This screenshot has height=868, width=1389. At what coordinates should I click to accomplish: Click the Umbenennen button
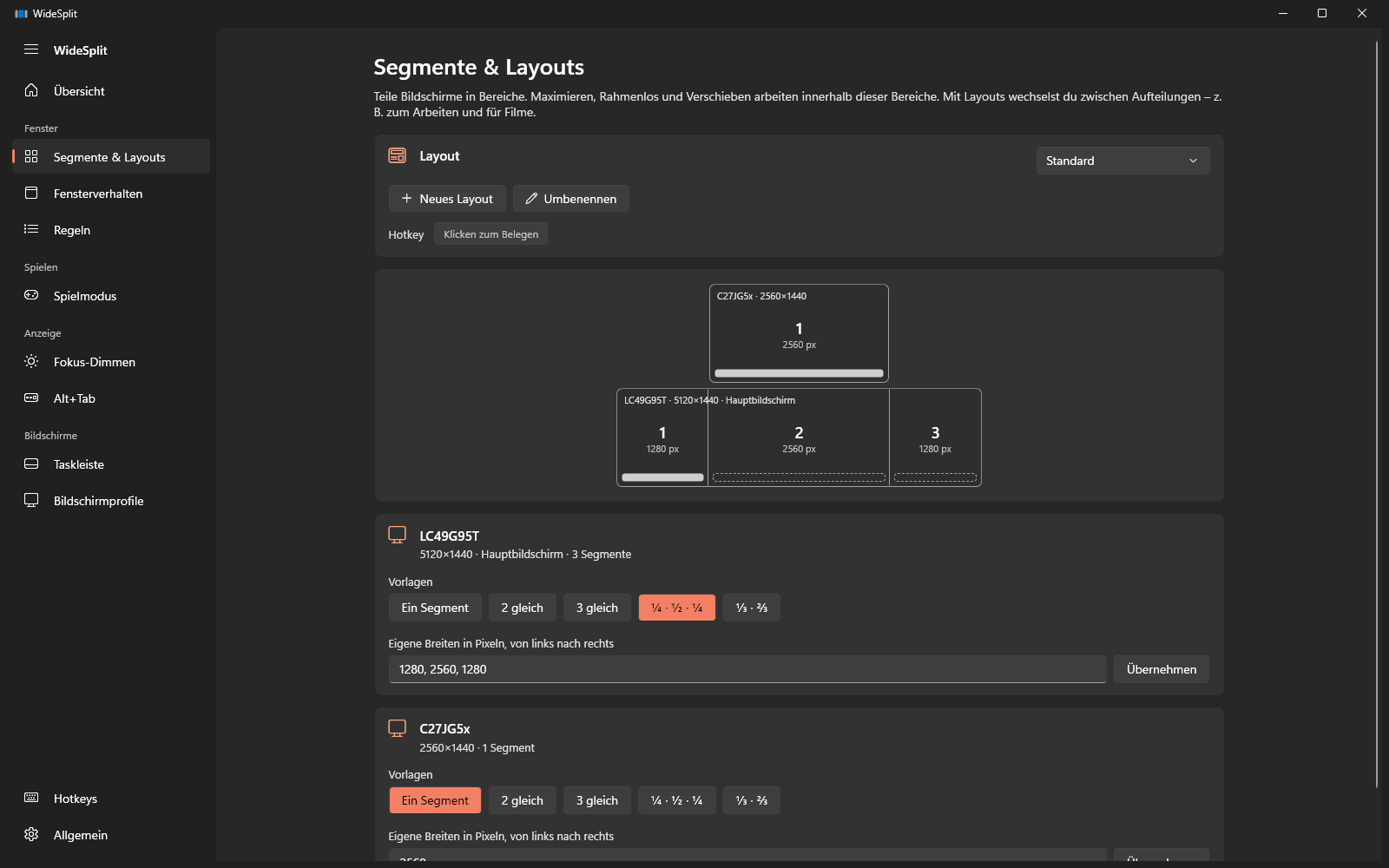click(571, 199)
